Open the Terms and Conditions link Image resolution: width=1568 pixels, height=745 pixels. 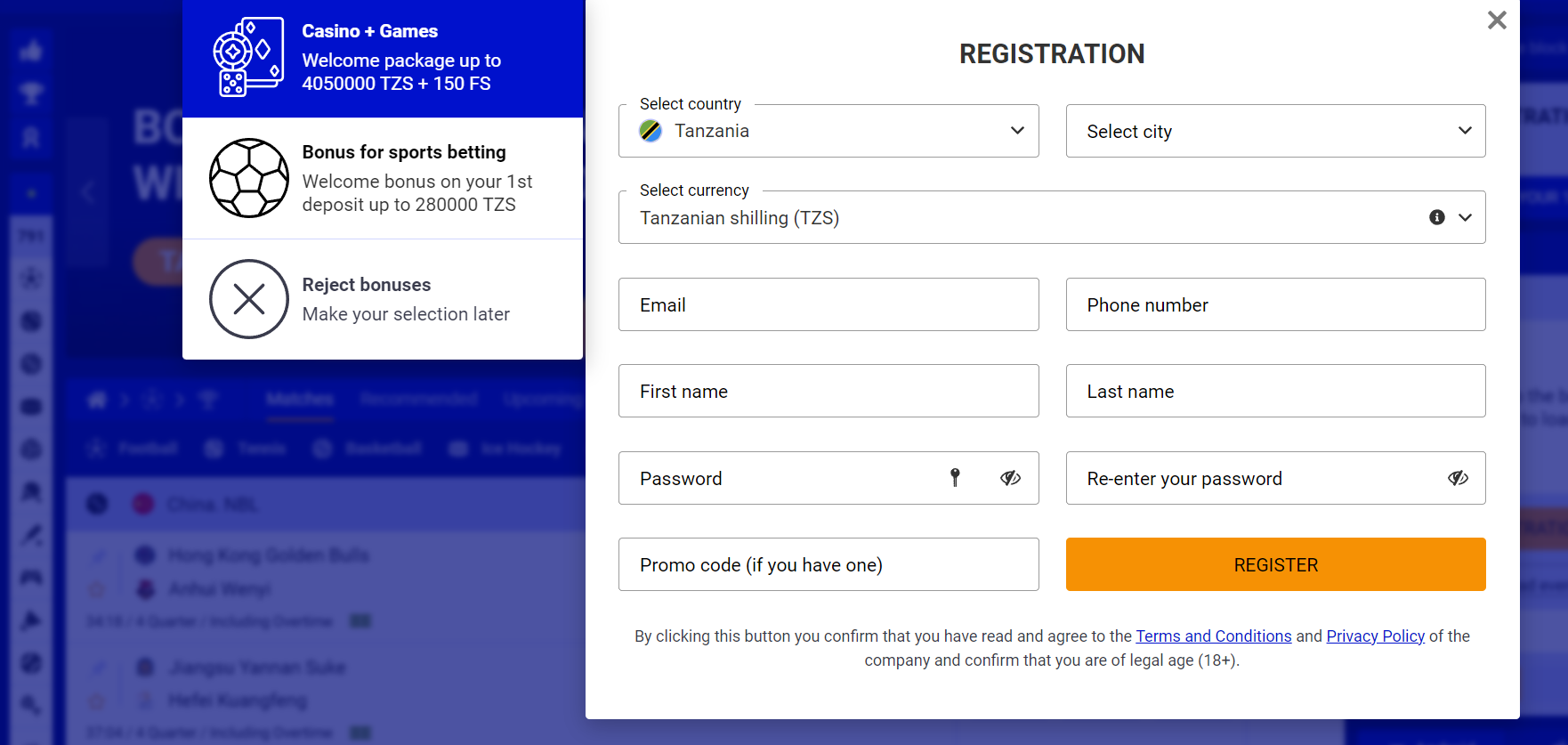1213,636
